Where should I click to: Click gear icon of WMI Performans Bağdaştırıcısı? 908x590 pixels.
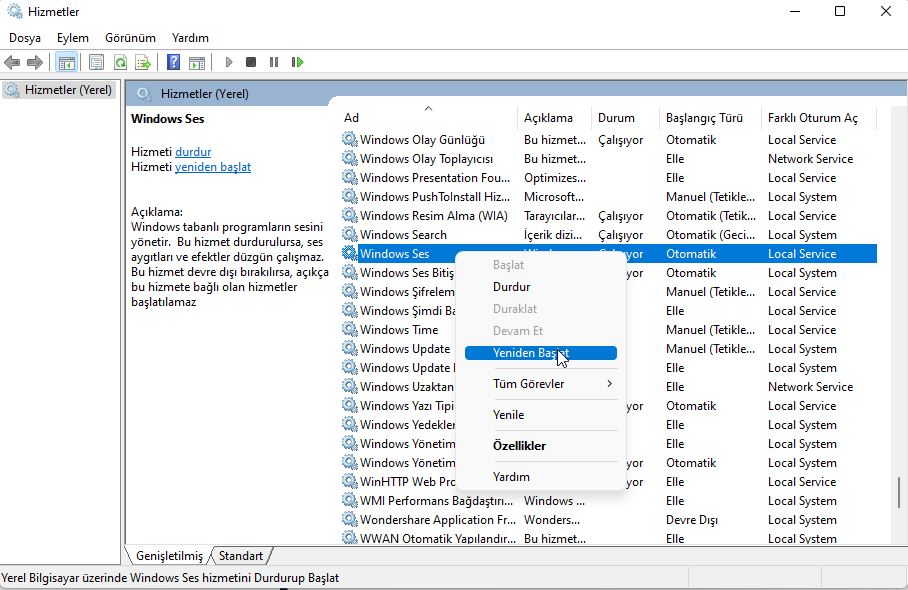350,500
